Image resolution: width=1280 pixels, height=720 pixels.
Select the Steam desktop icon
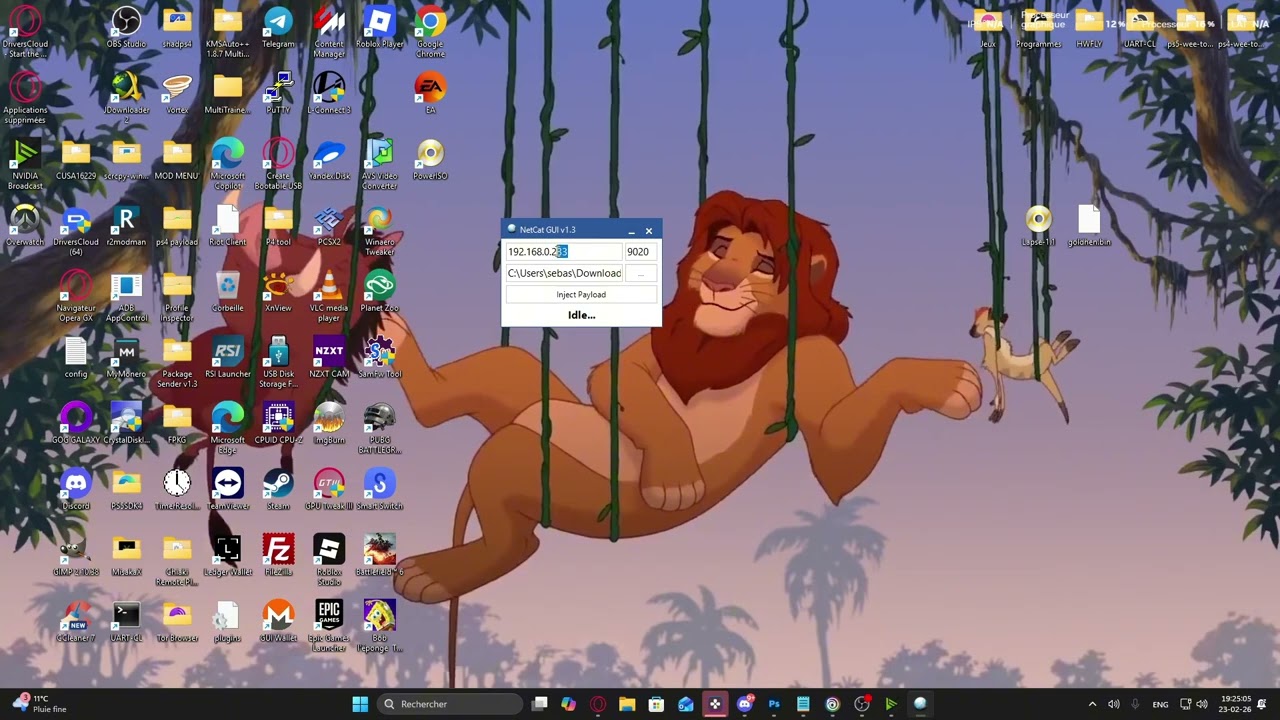click(278, 490)
